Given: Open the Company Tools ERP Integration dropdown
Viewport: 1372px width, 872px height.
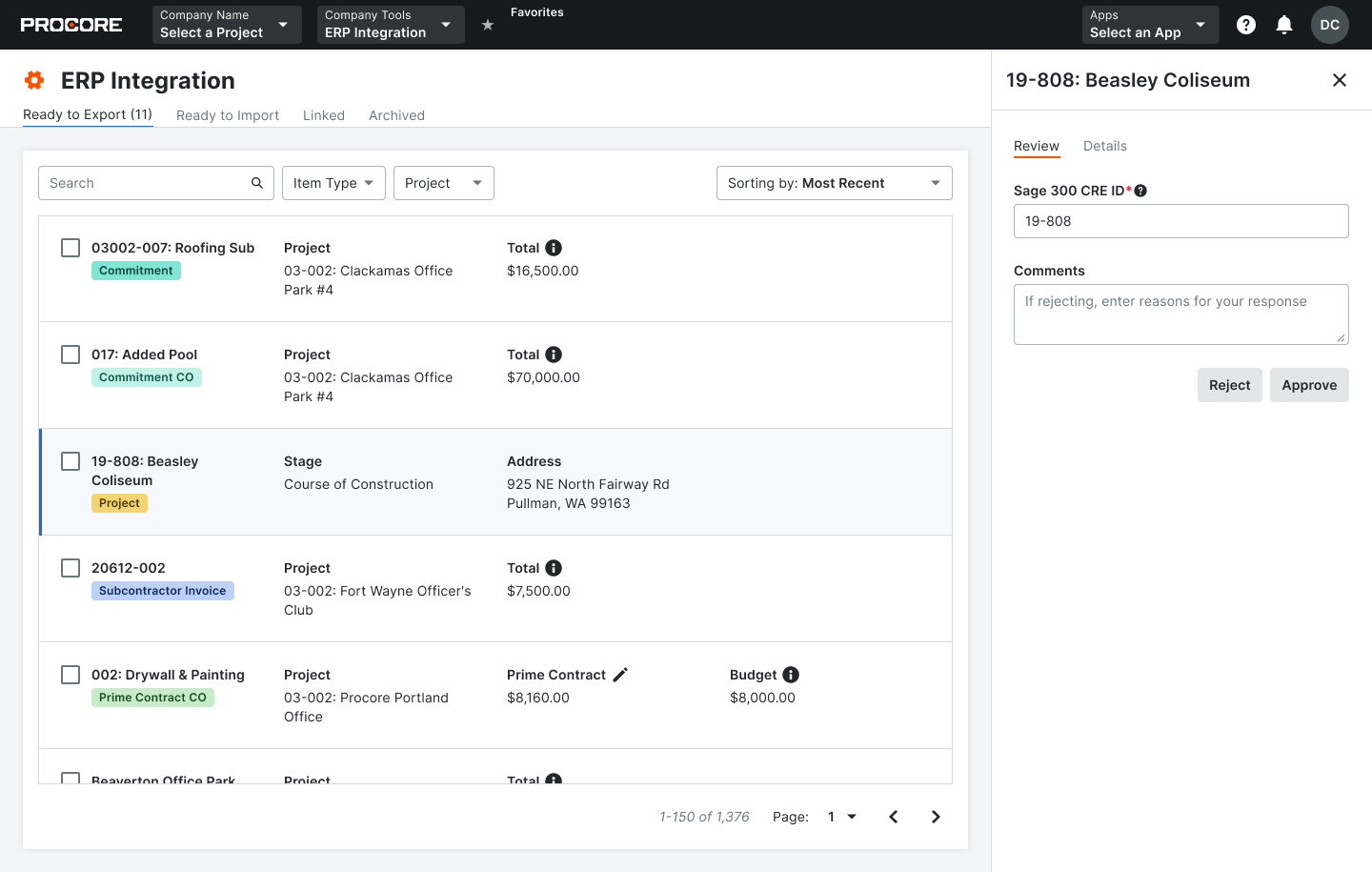Looking at the screenshot, I should pos(391,25).
